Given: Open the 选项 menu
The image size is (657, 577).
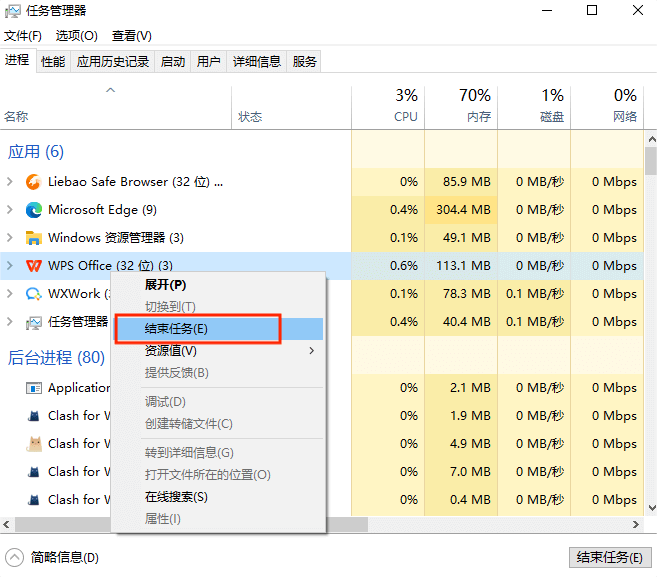Looking at the screenshot, I should 76,36.
